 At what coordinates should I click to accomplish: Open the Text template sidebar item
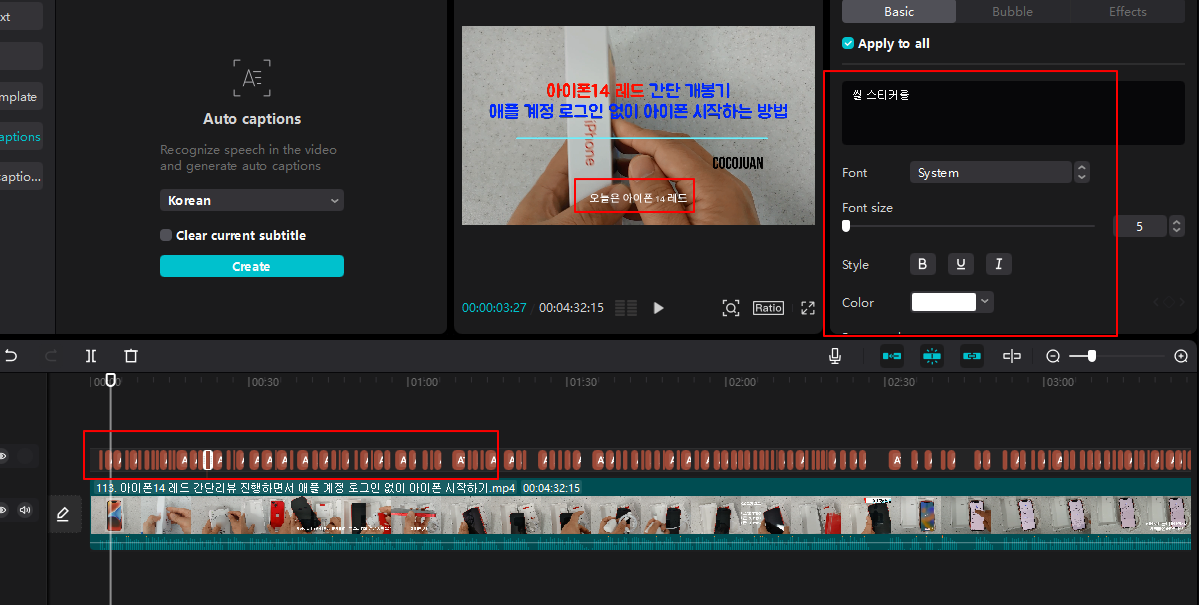pos(21,96)
